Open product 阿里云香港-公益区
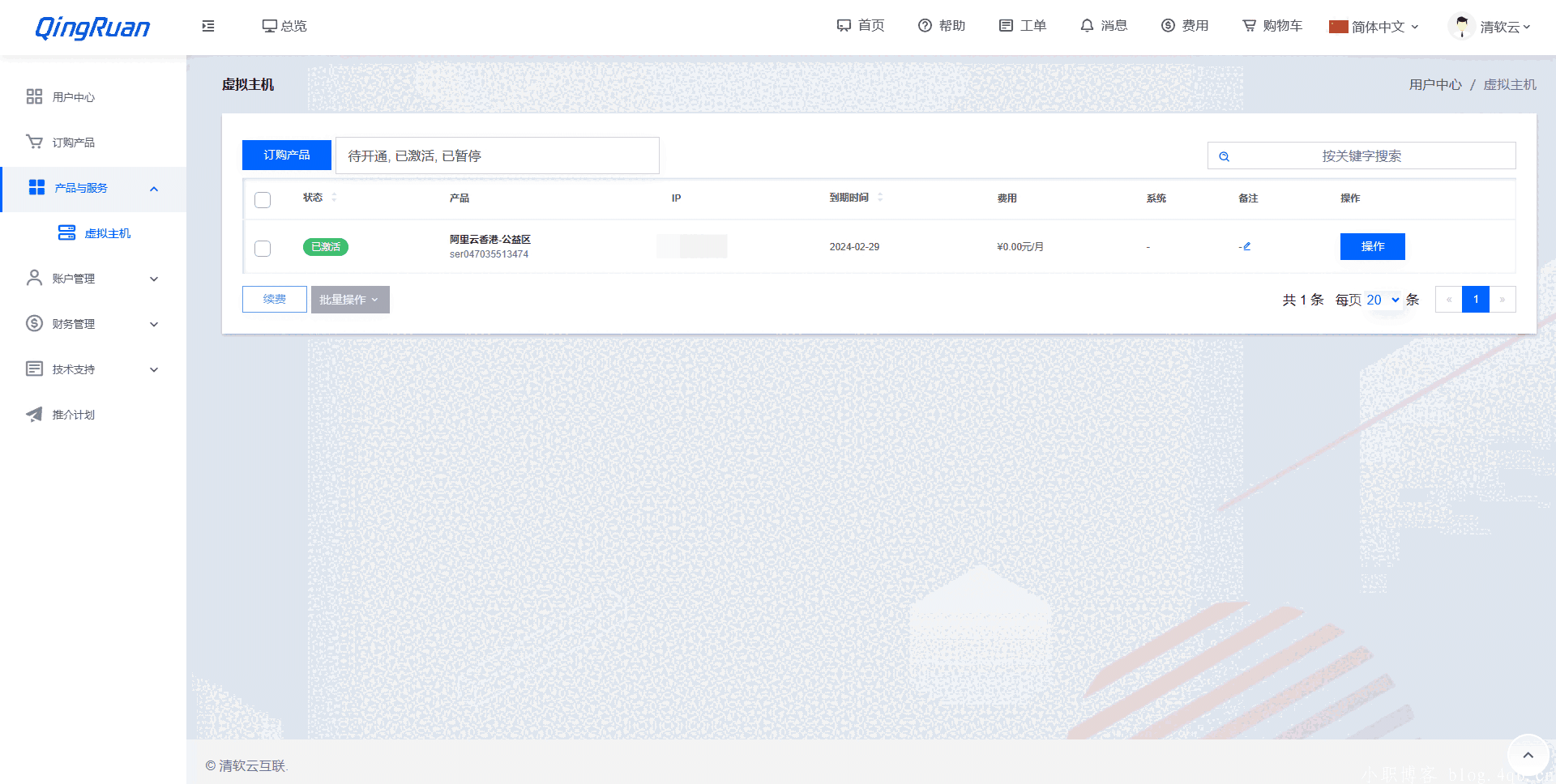Image resolution: width=1556 pixels, height=784 pixels. tap(490, 240)
